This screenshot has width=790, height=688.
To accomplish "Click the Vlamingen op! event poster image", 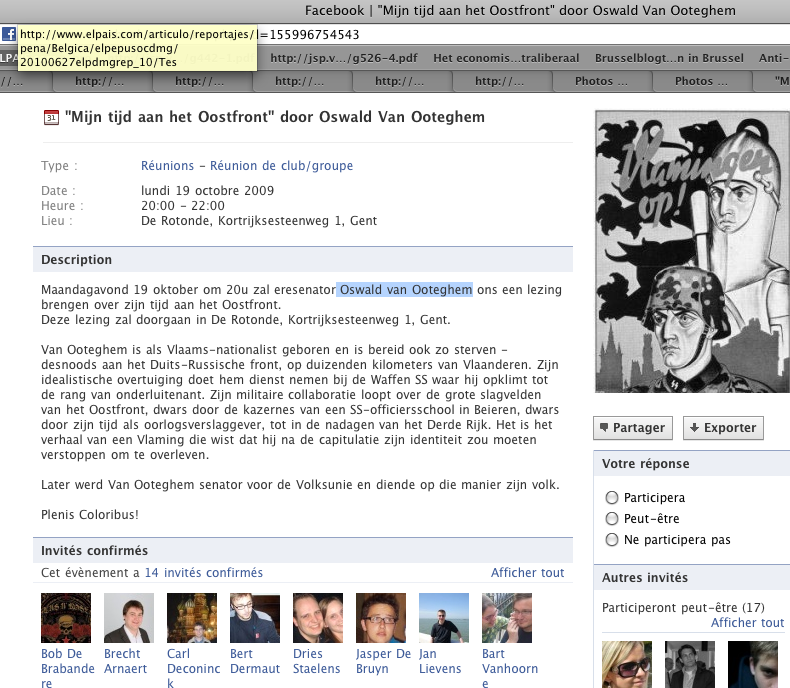I will click(692, 252).
